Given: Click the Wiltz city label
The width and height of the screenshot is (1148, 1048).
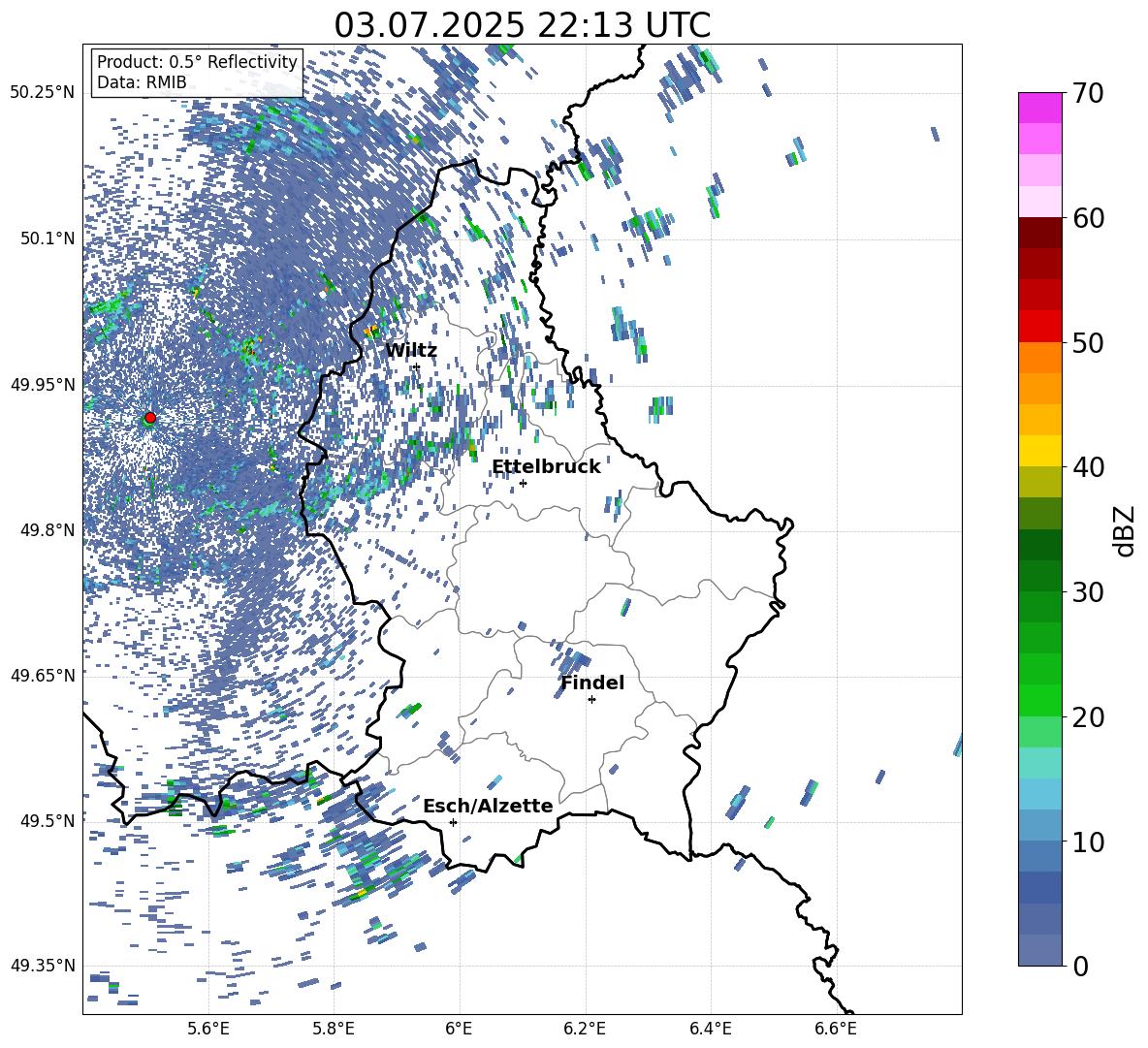Looking at the screenshot, I should (411, 351).
